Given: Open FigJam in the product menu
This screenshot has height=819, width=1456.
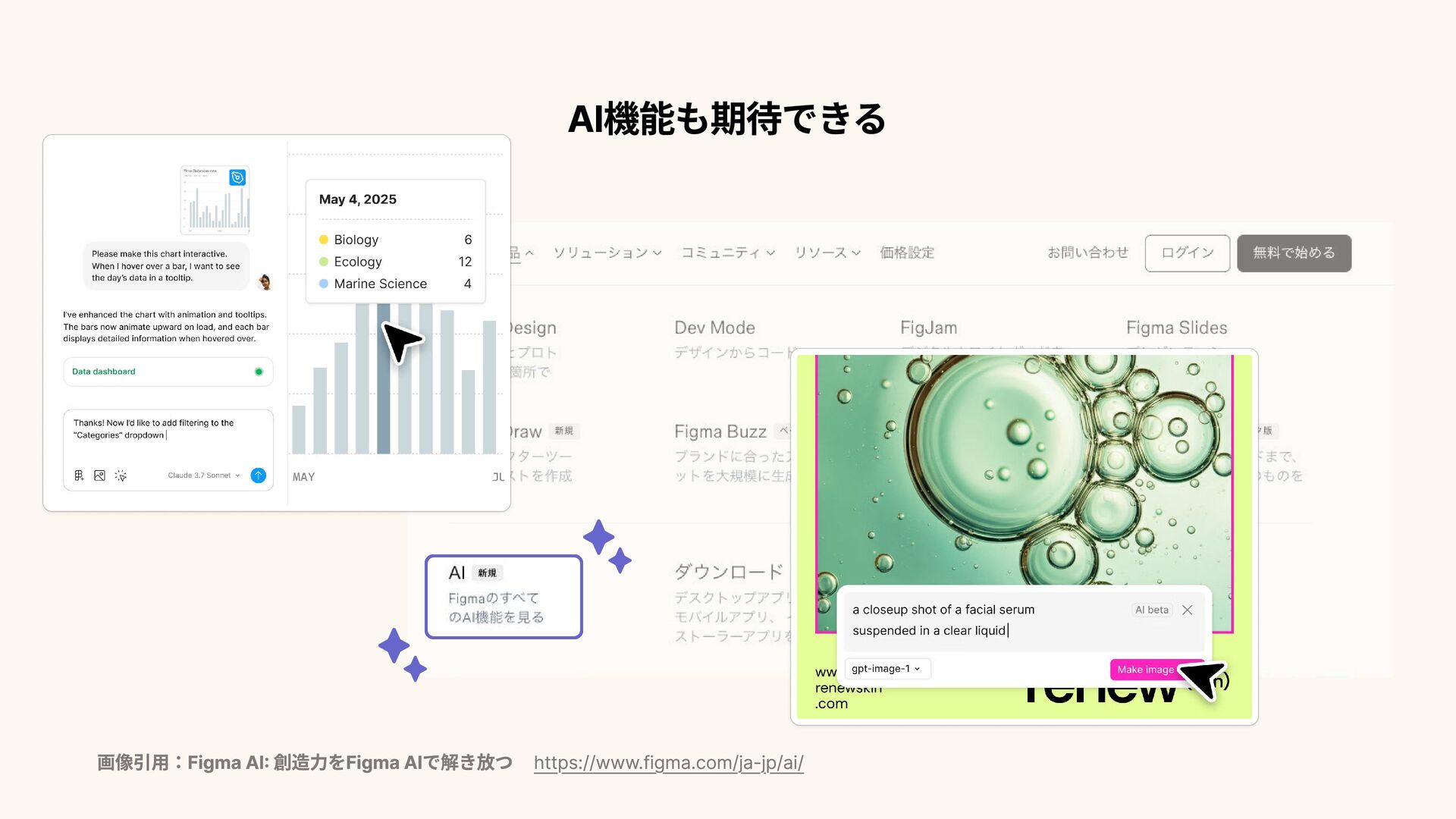Looking at the screenshot, I should click(x=928, y=328).
